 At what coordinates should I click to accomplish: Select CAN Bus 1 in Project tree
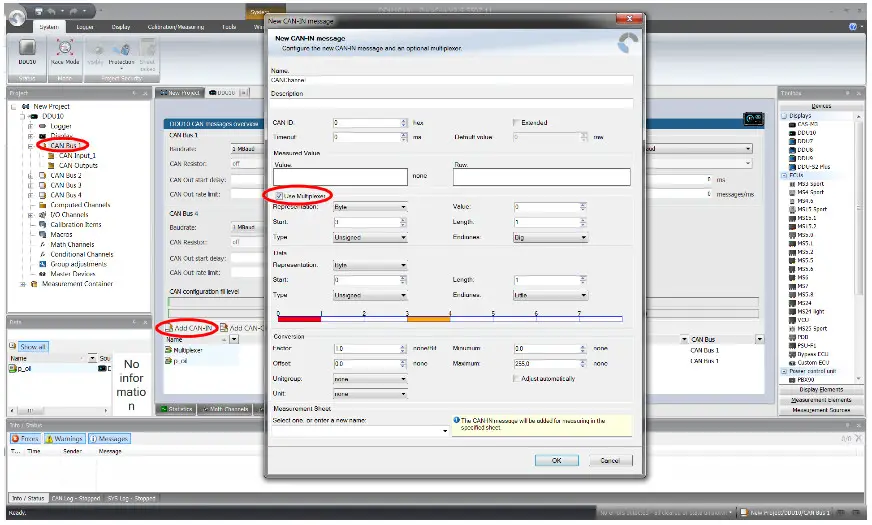tap(66, 146)
